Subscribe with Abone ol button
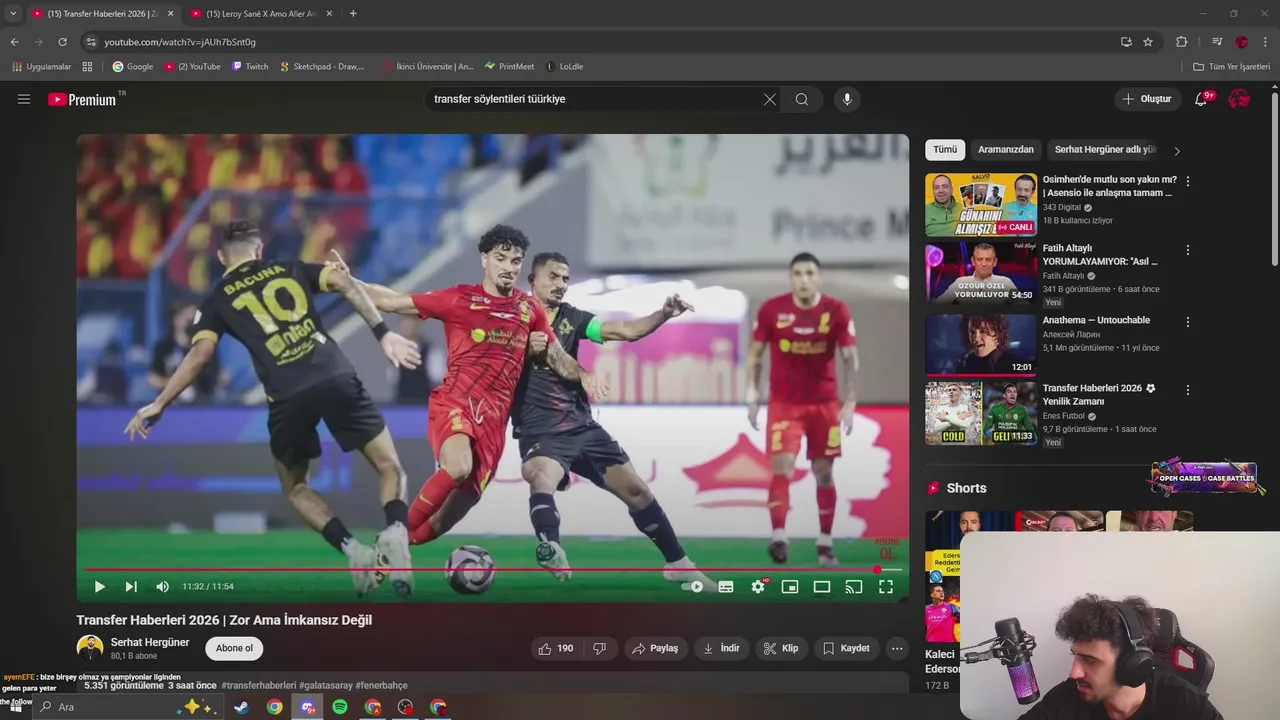The height and width of the screenshot is (720, 1280). tap(234, 648)
